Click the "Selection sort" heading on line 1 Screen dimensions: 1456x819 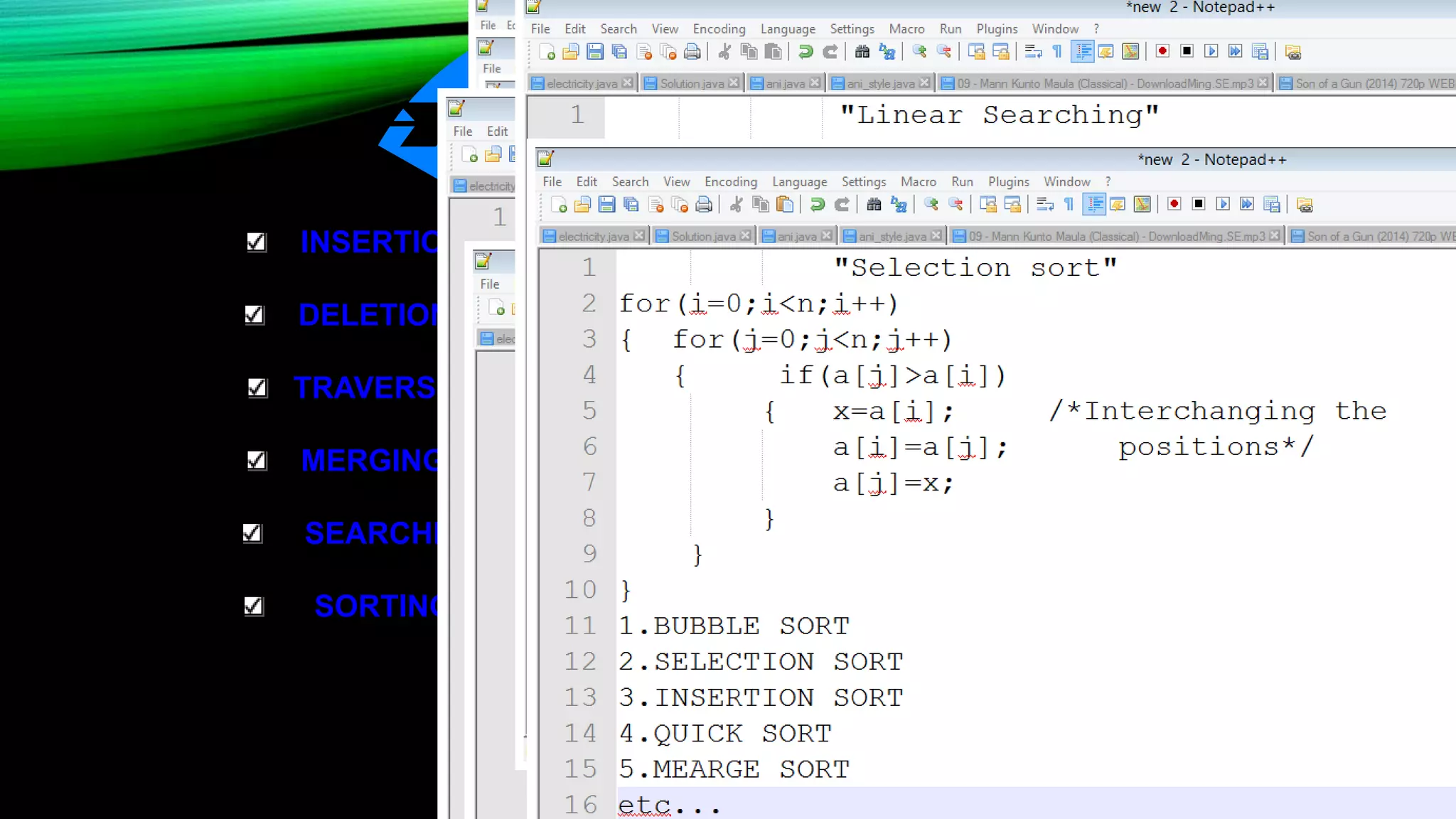click(975, 268)
